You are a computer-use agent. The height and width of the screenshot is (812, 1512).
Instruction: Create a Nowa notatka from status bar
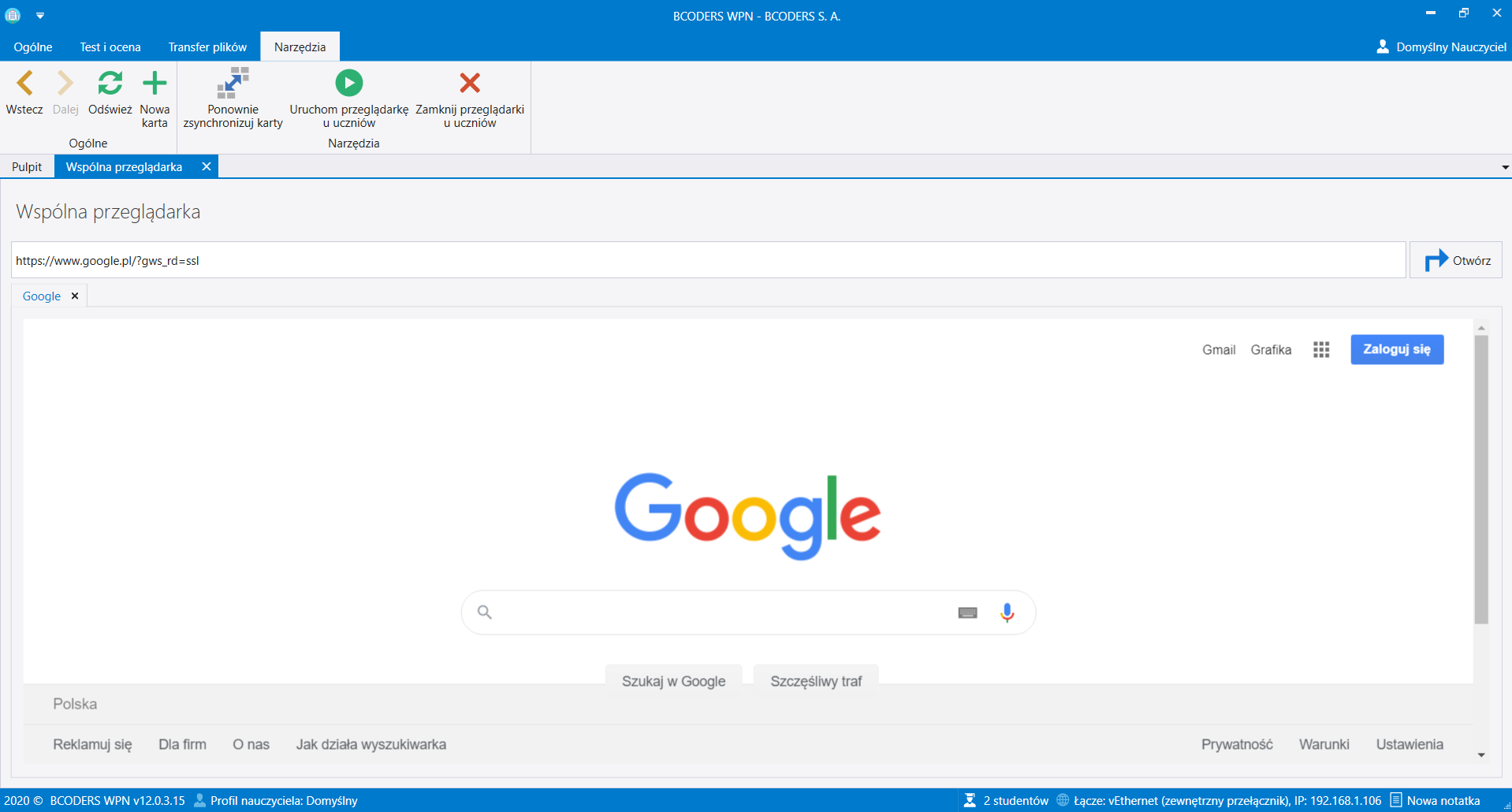1435,800
